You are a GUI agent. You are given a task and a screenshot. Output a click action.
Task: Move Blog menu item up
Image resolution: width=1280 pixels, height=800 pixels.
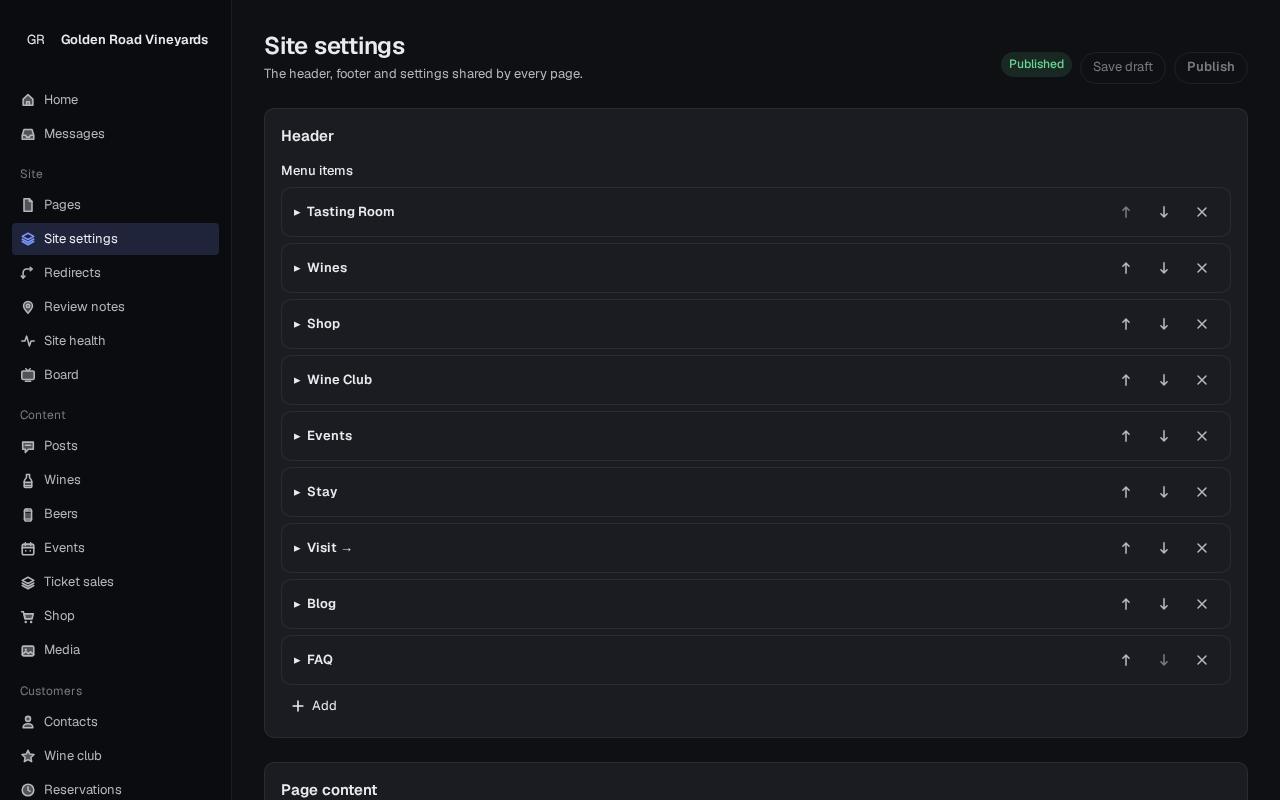pos(1126,604)
